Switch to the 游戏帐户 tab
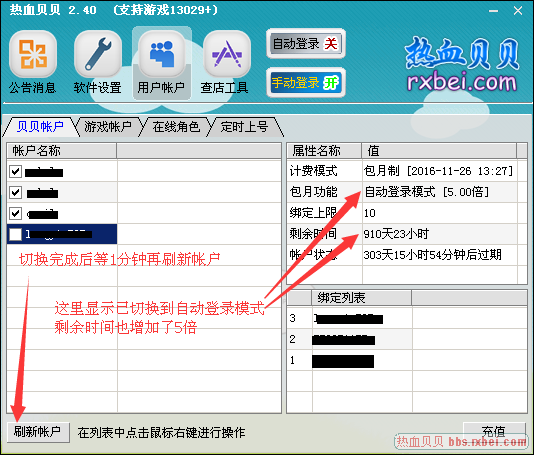The width and height of the screenshot is (534, 455). tap(108, 127)
